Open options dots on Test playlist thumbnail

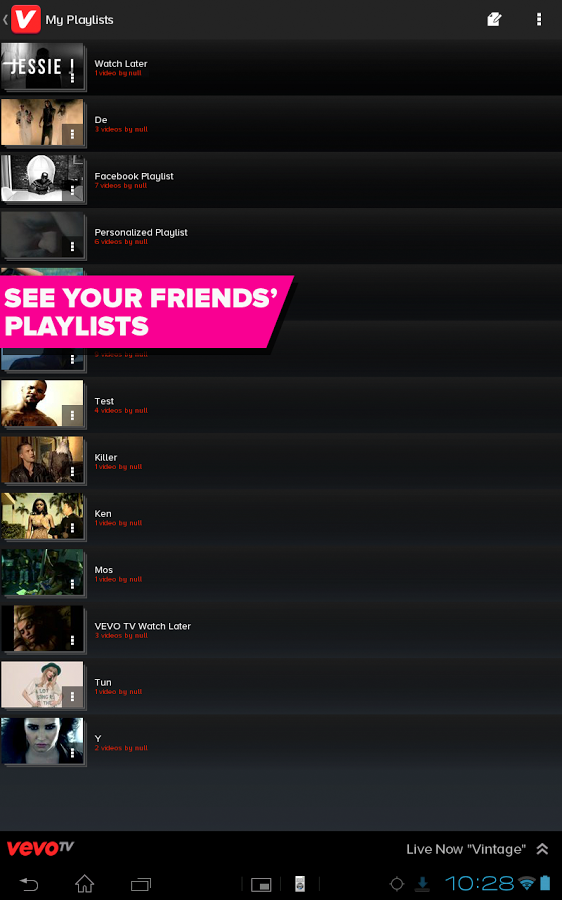[72, 415]
